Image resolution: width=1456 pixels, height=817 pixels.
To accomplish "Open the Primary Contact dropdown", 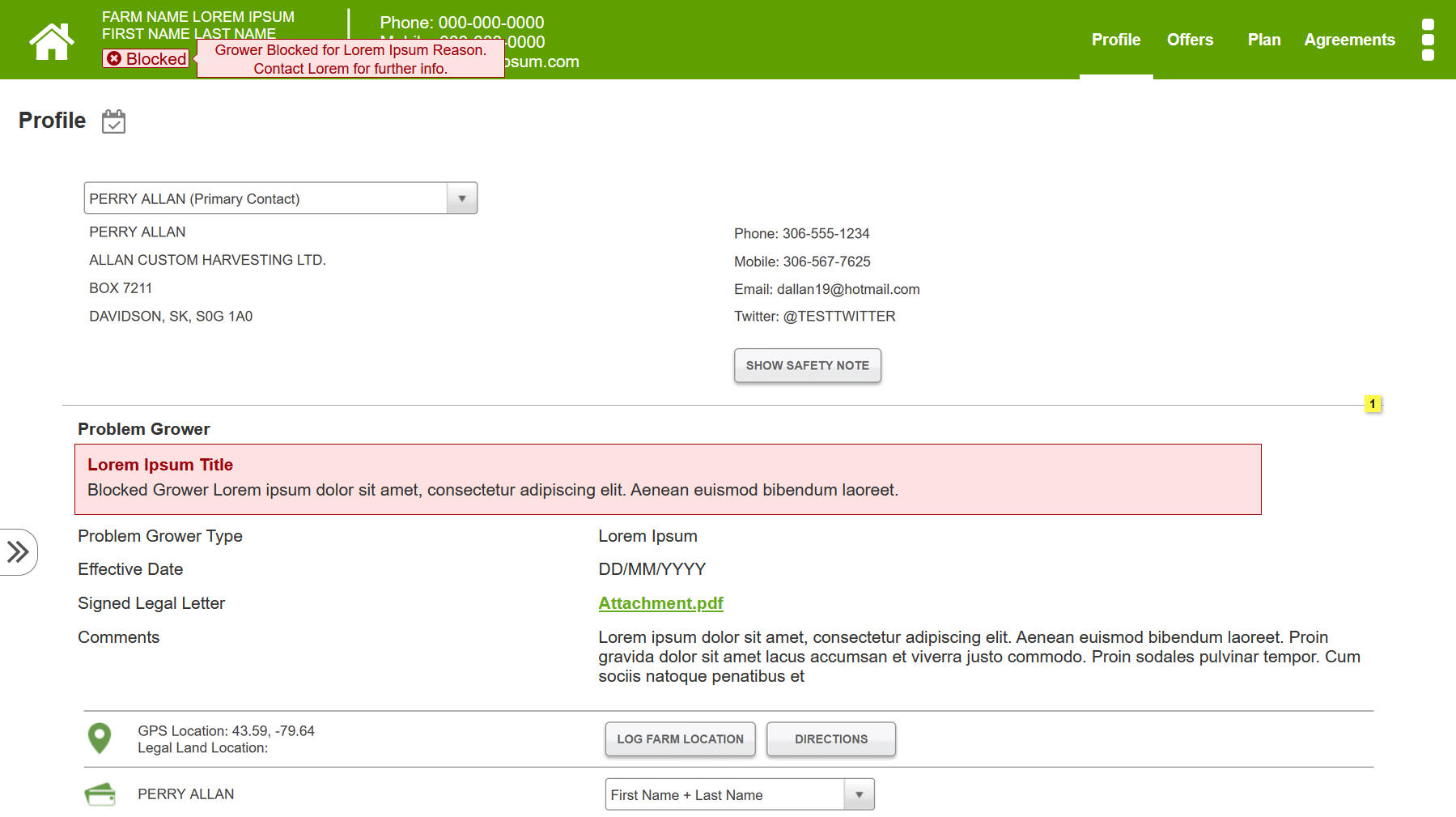I will (x=280, y=198).
